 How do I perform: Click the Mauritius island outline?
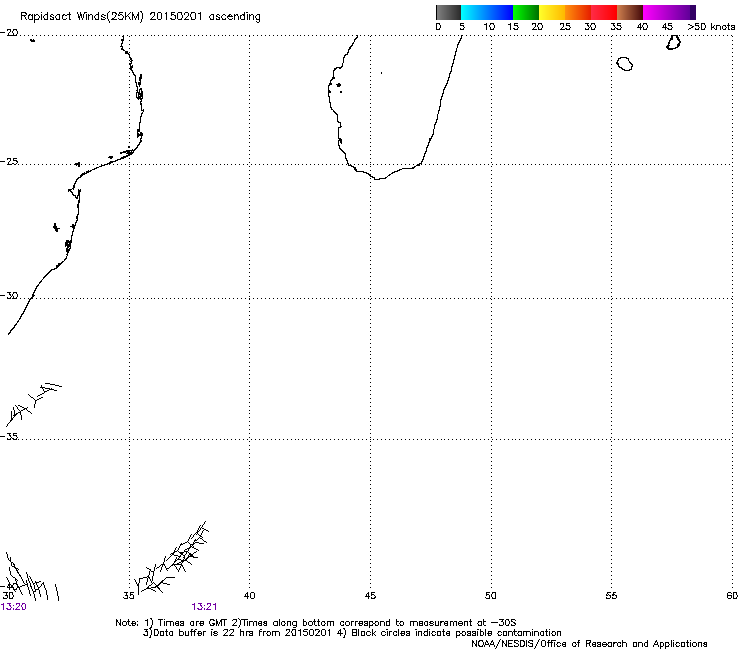(x=673, y=42)
